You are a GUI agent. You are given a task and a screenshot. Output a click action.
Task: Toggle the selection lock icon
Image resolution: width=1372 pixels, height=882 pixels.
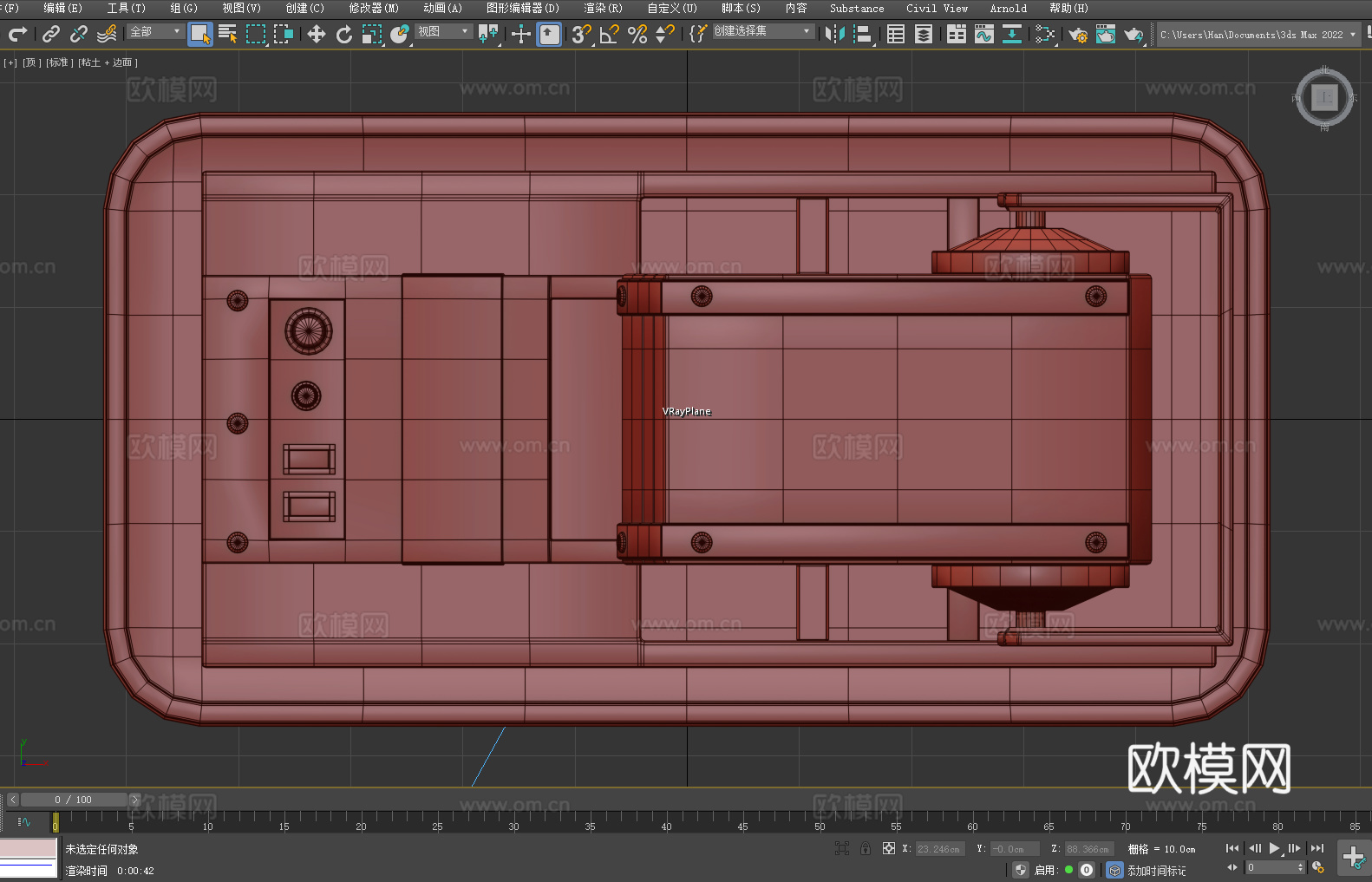pyautogui.click(x=865, y=848)
